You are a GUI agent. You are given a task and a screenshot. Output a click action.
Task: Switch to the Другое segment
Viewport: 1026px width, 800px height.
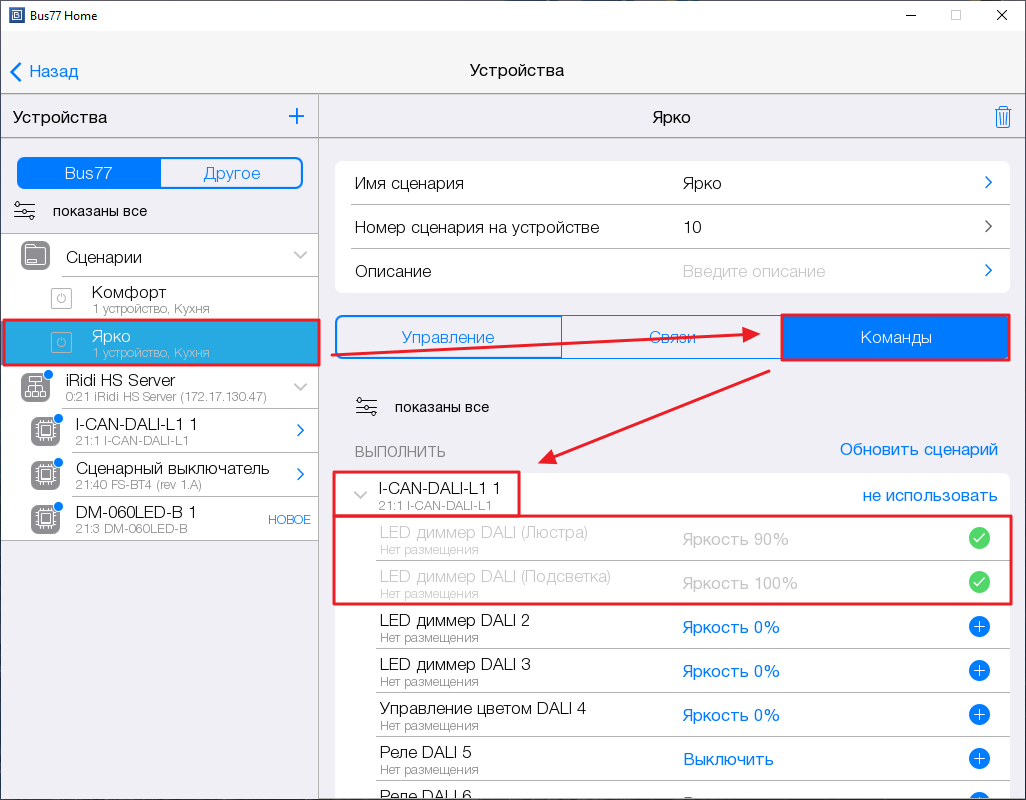(231, 173)
